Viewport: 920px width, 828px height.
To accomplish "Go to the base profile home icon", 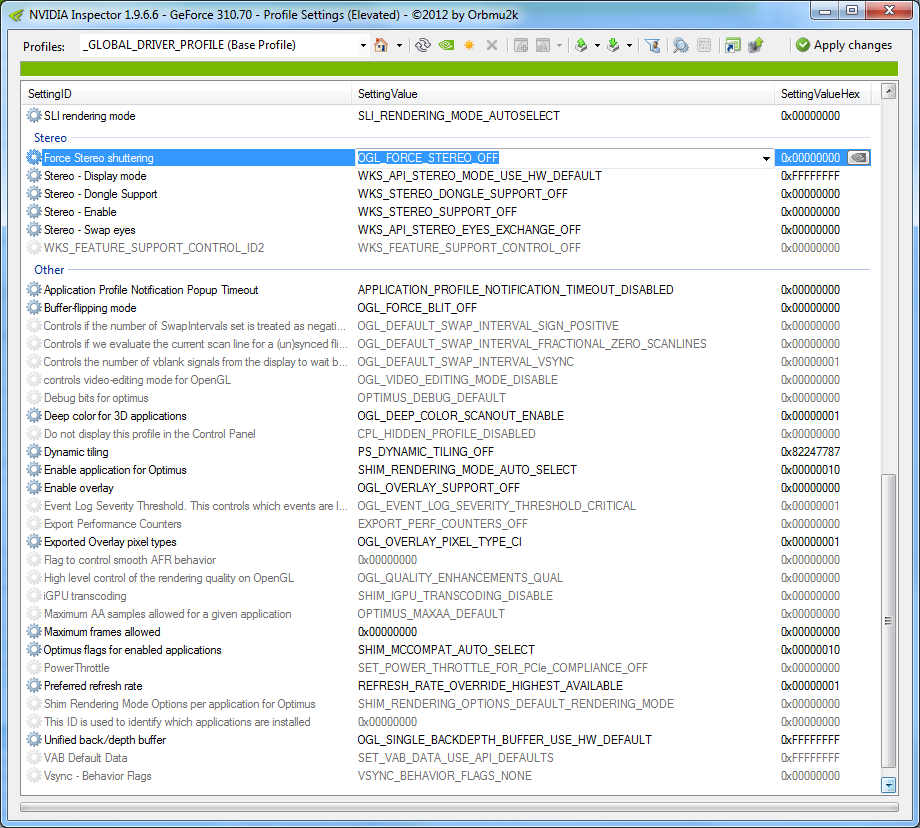I will 381,45.
